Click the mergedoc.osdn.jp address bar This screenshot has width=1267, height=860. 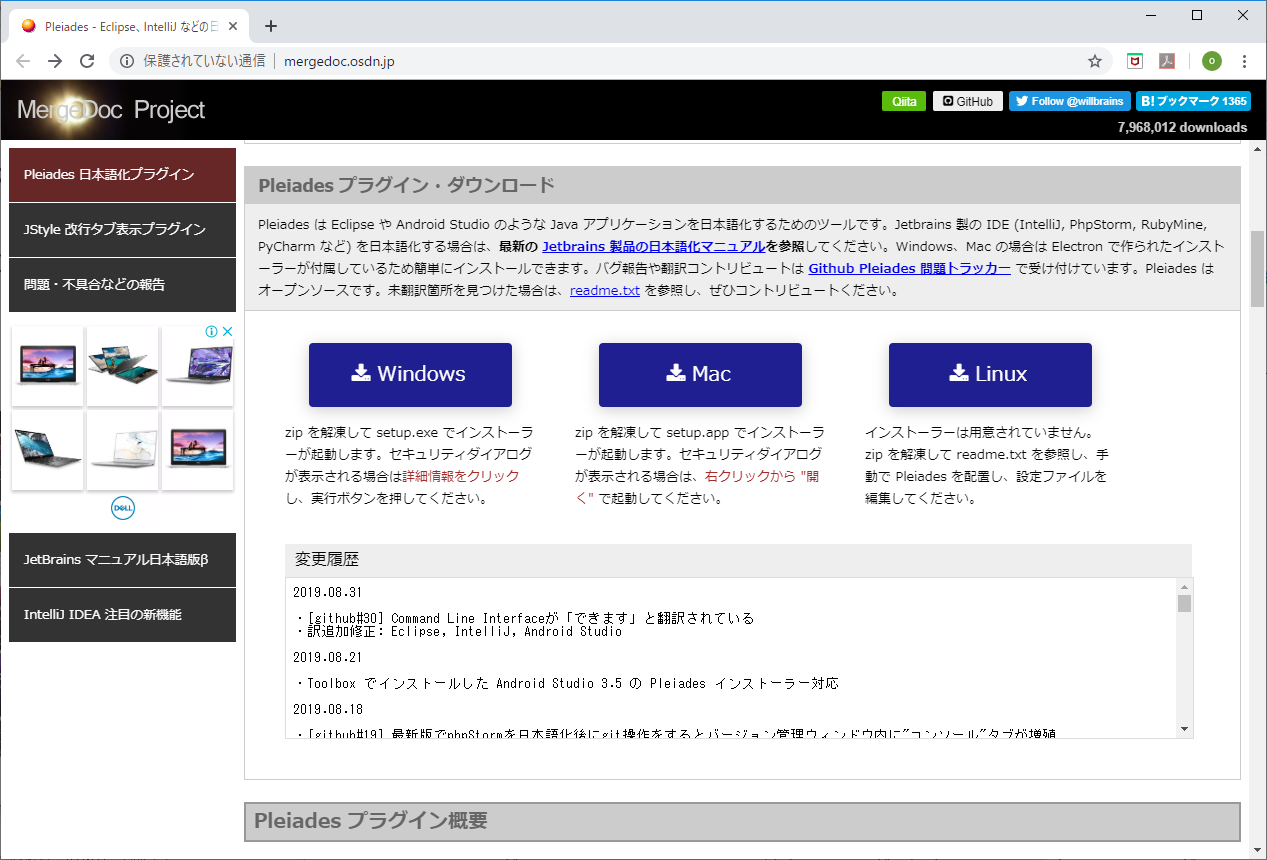[340, 61]
